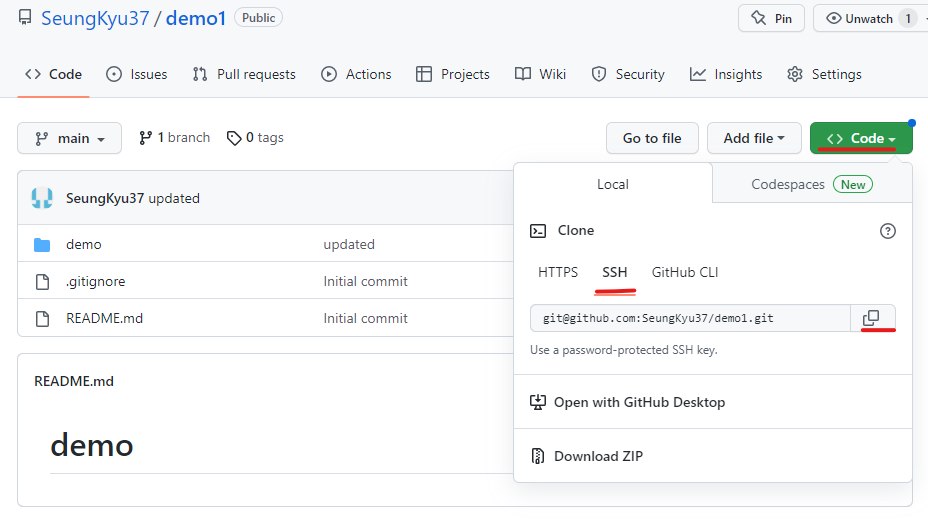Click the blue folder icon for demo
Viewport: 928px width, 522px height.
point(42,244)
